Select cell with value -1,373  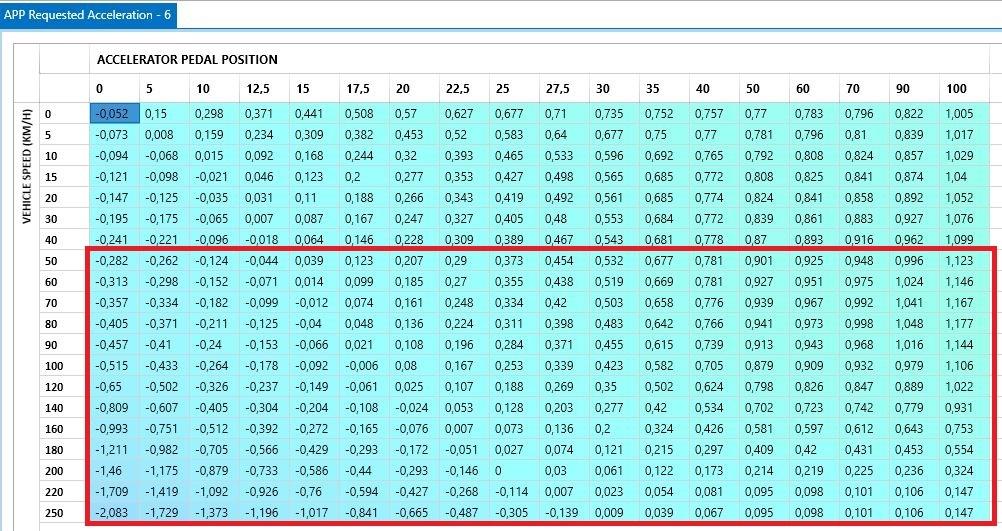coord(214,512)
